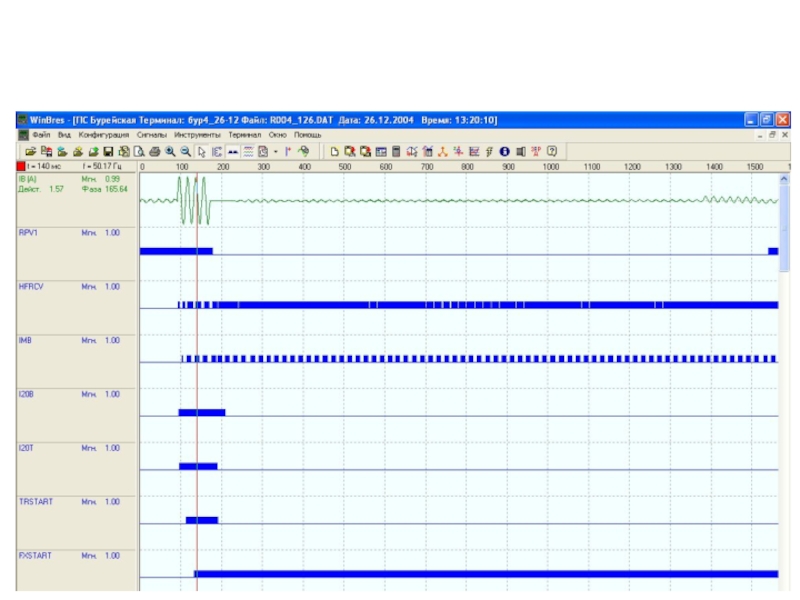Click the printer icon in toolbar
Screen dimensions: 800x600
tap(155, 151)
